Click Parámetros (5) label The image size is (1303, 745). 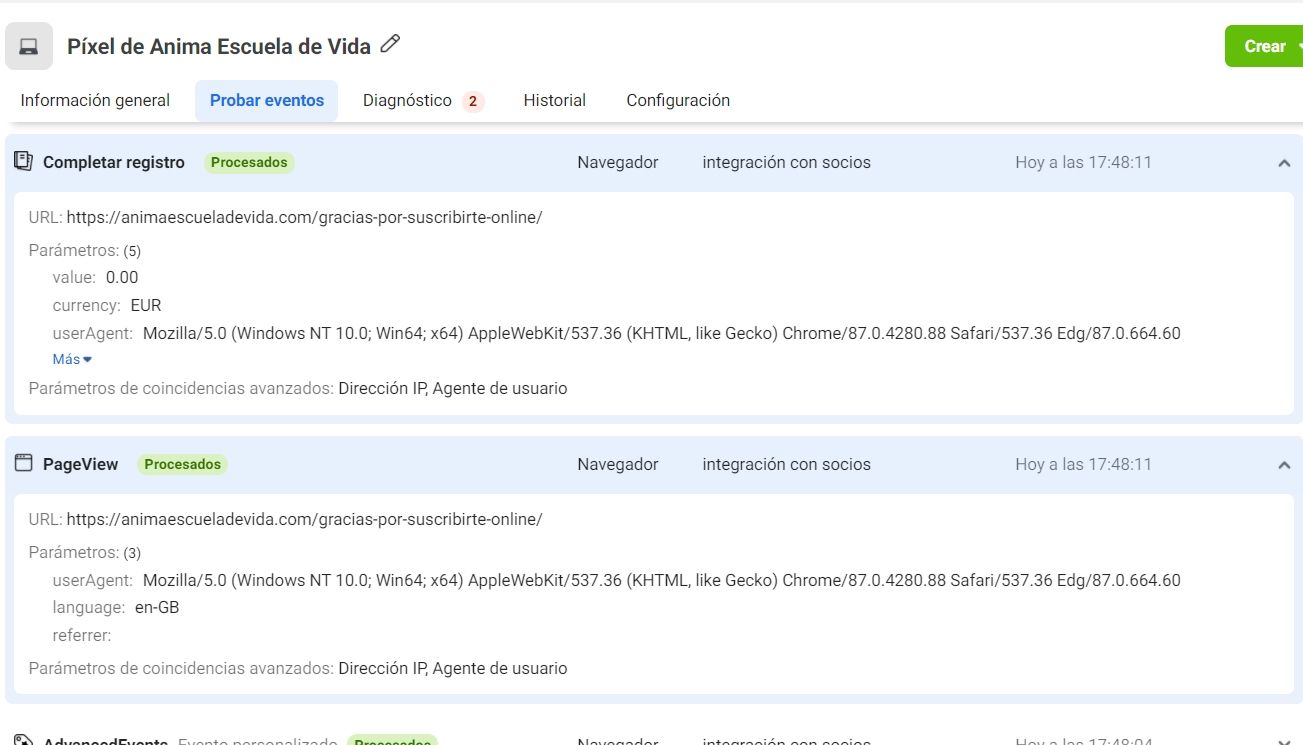click(85, 250)
